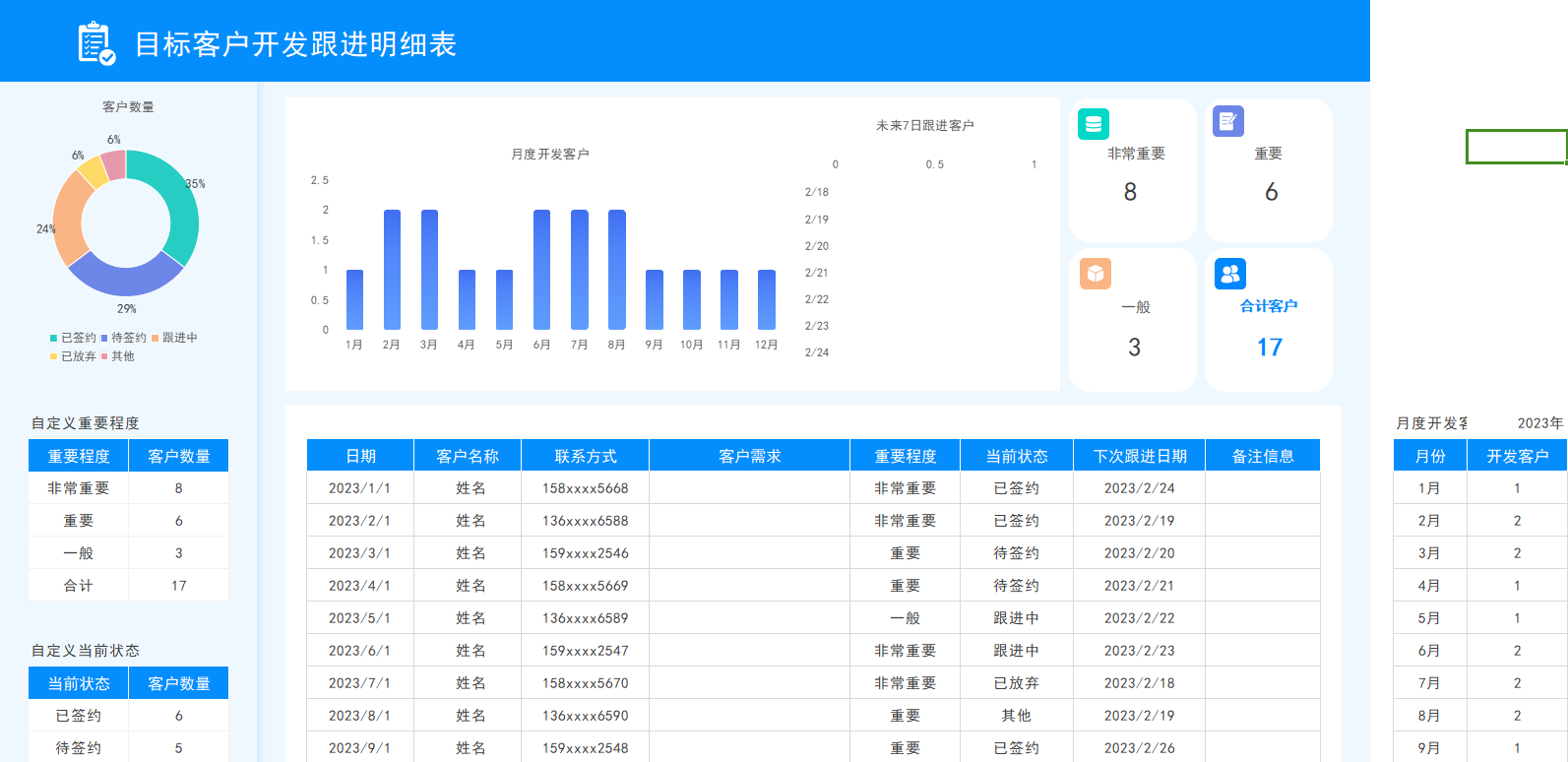1568x762 pixels.
Task: Select the blue 29% donut chart segment
Action: tap(124, 280)
